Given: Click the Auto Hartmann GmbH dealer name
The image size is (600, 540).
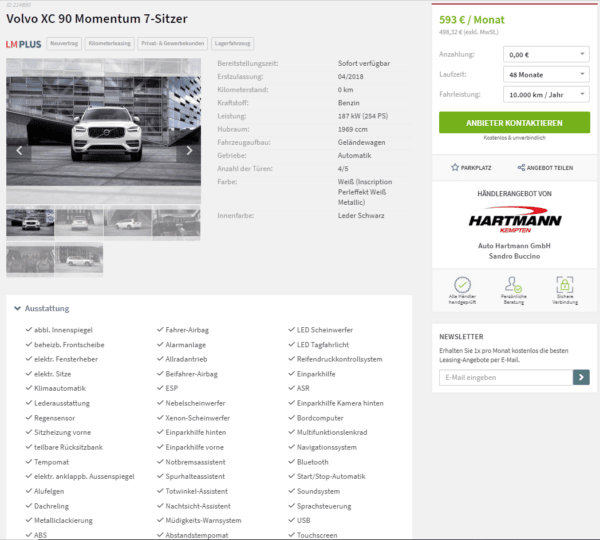Looking at the screenshot, I should 514,246.
